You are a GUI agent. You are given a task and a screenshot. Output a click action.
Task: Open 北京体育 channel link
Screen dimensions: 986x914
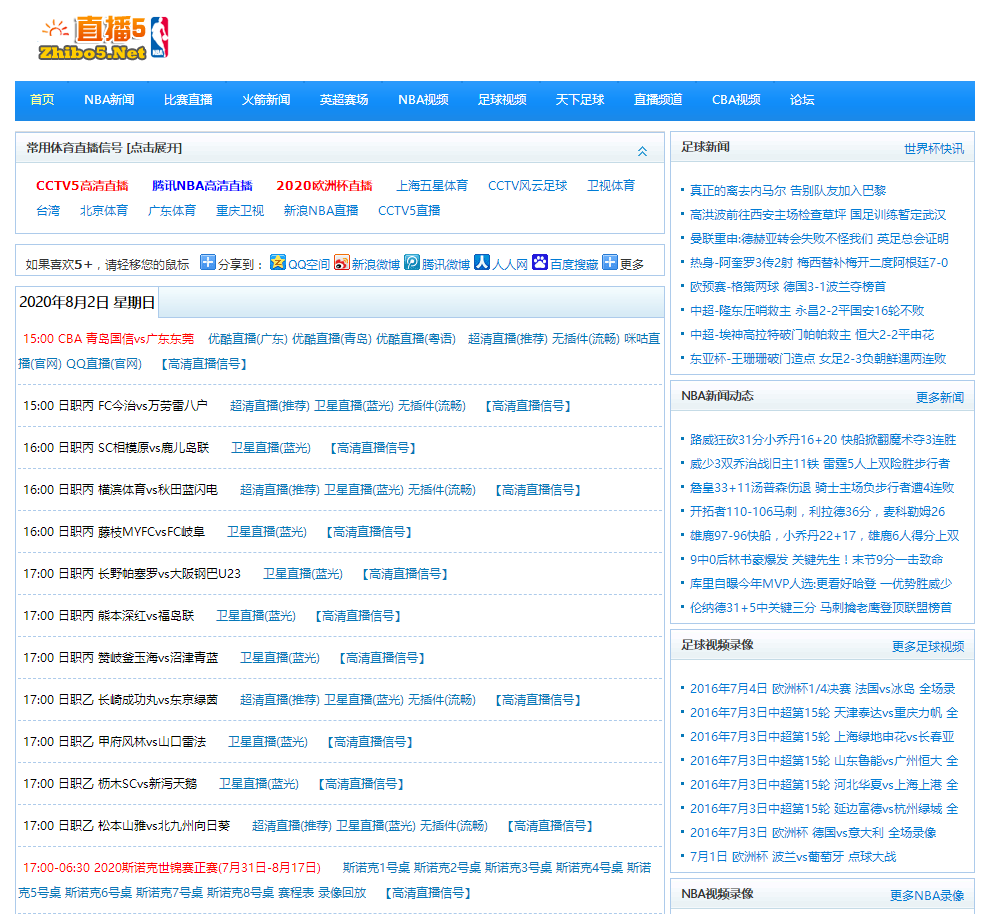(x=104, y=211)
